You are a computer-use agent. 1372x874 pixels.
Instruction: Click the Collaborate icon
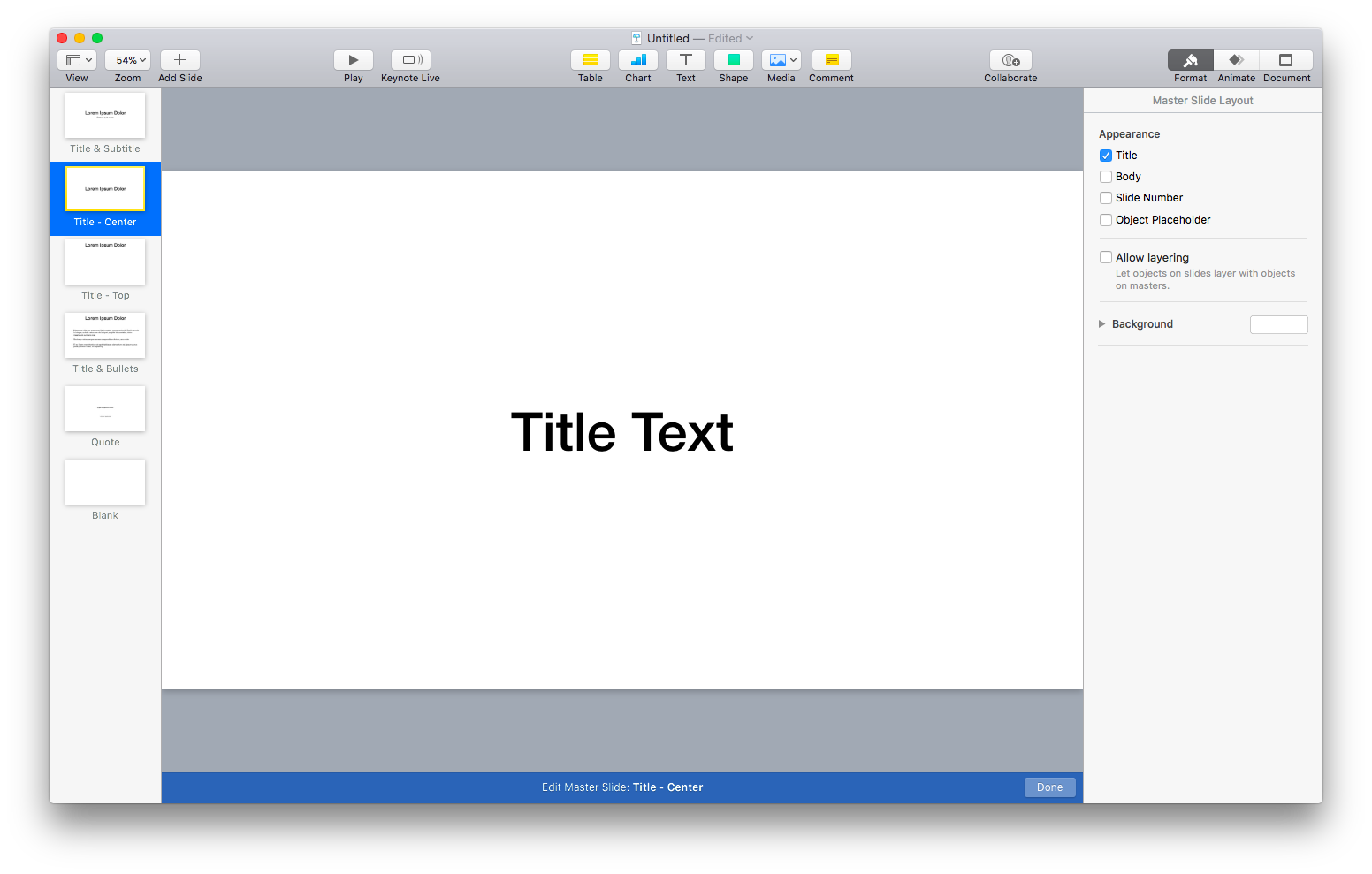click(x=1011, y=60)
